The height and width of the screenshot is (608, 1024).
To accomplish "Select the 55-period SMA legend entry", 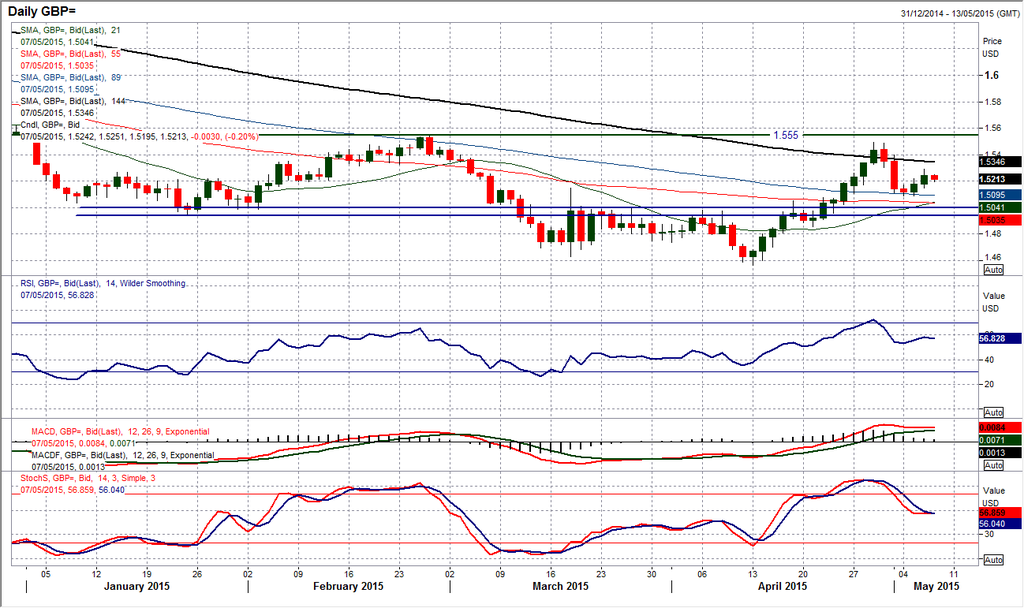I will (x=71, y=54).
